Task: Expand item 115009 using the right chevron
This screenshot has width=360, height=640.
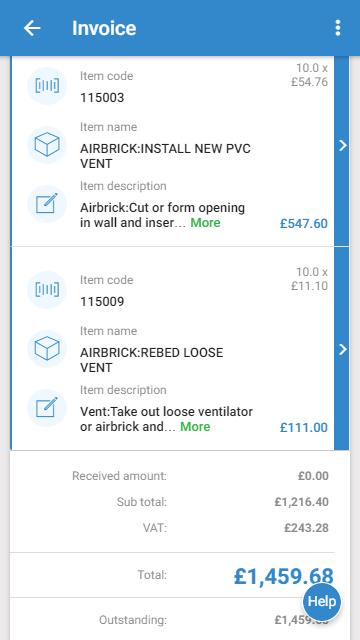Action: pos(342,349)
